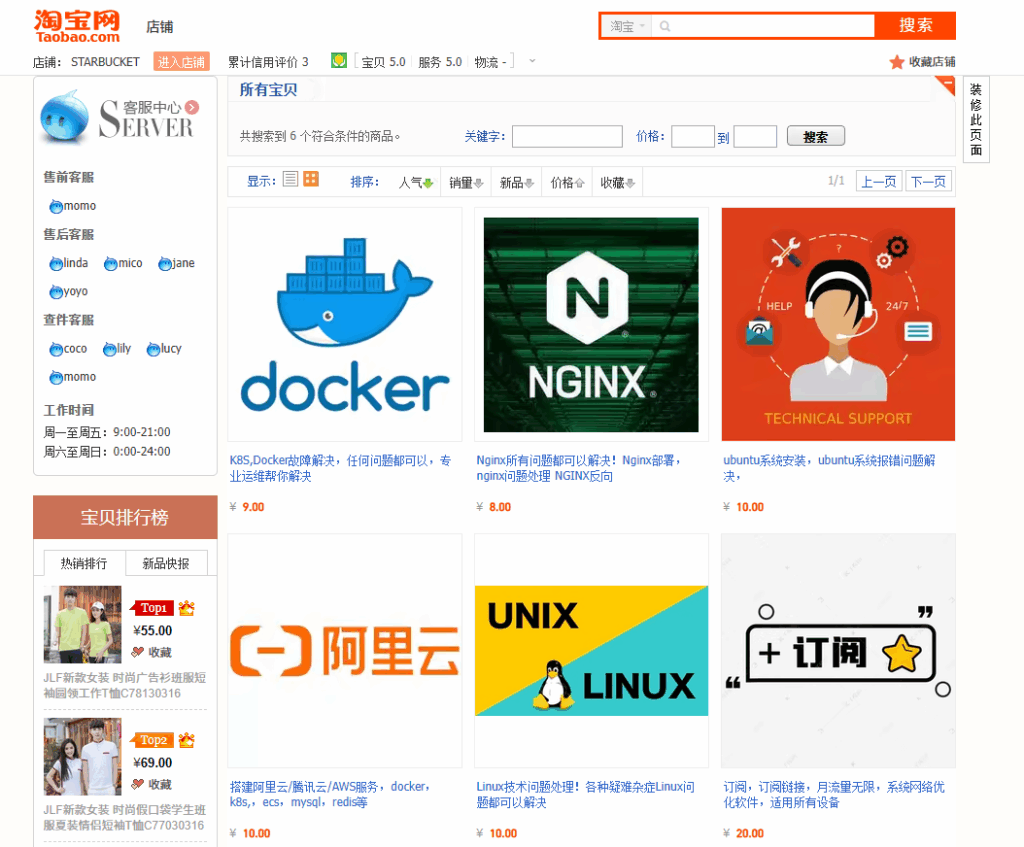Open the 淘宝 search scope dropdown
The image size is (1024, 847).
(628, 26)
